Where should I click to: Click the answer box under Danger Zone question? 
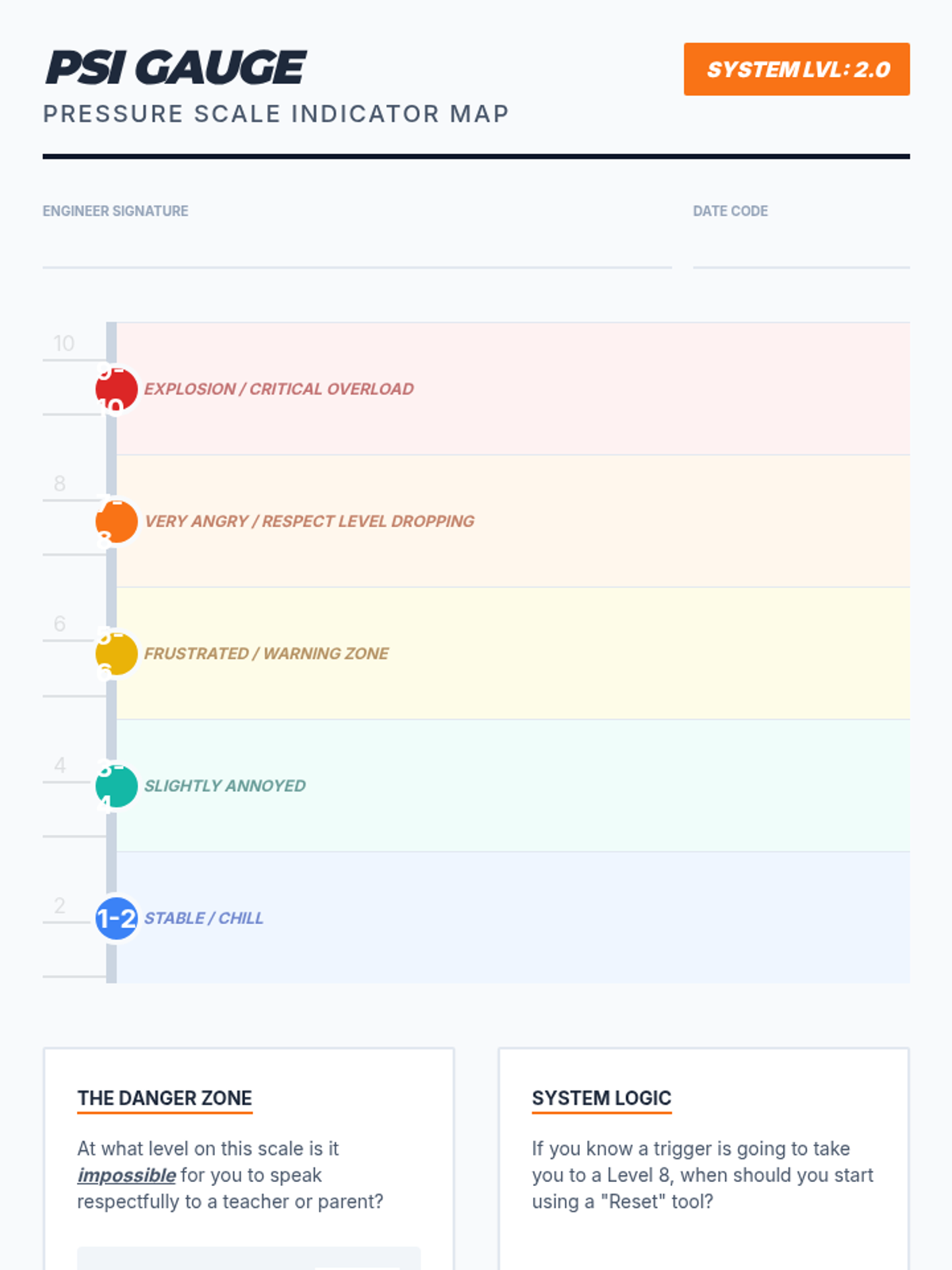click(248, 1258)
